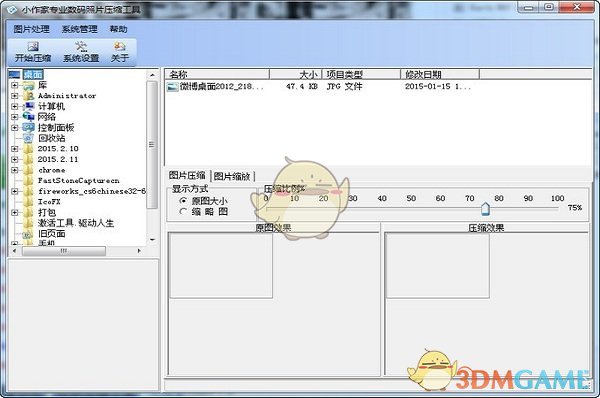Screen dimensions: 600x398
Task: Click the 旧页面 folder icon
Action: 28,234
